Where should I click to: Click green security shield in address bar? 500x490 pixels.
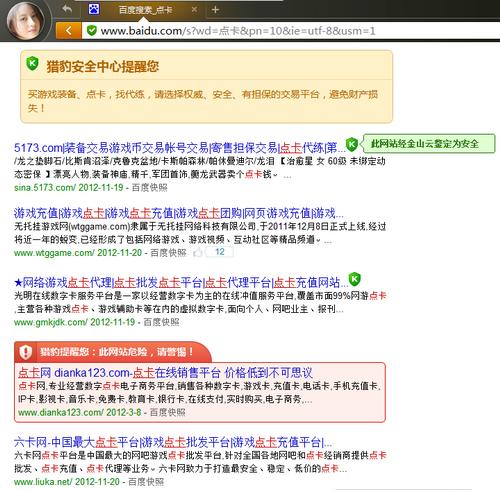[91, 31]
